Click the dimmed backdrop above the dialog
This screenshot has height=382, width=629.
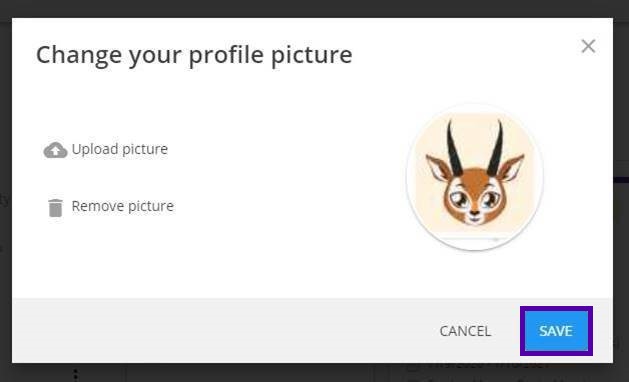pos(314,8)
